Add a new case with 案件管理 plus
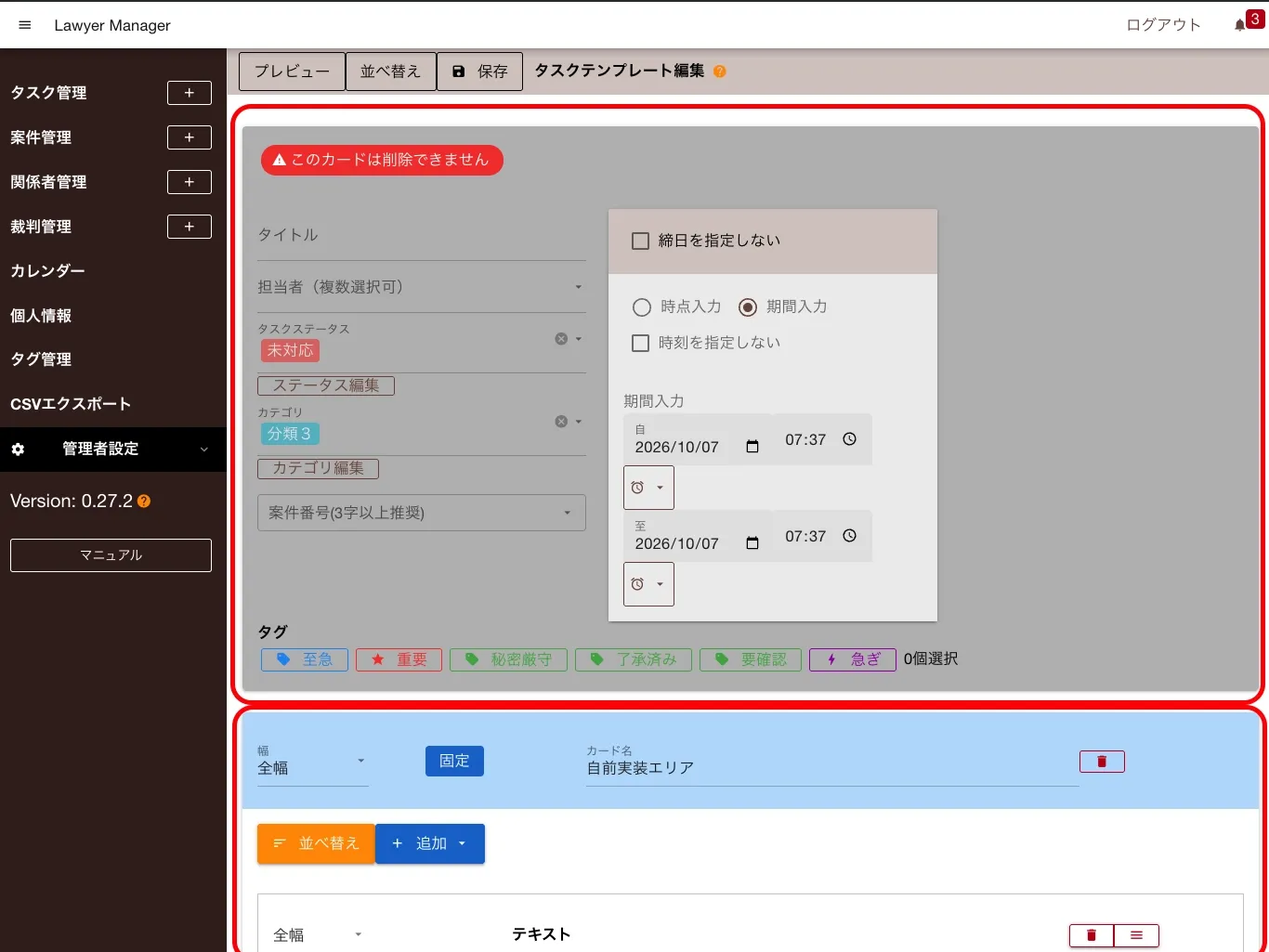 tap(190, 137)
